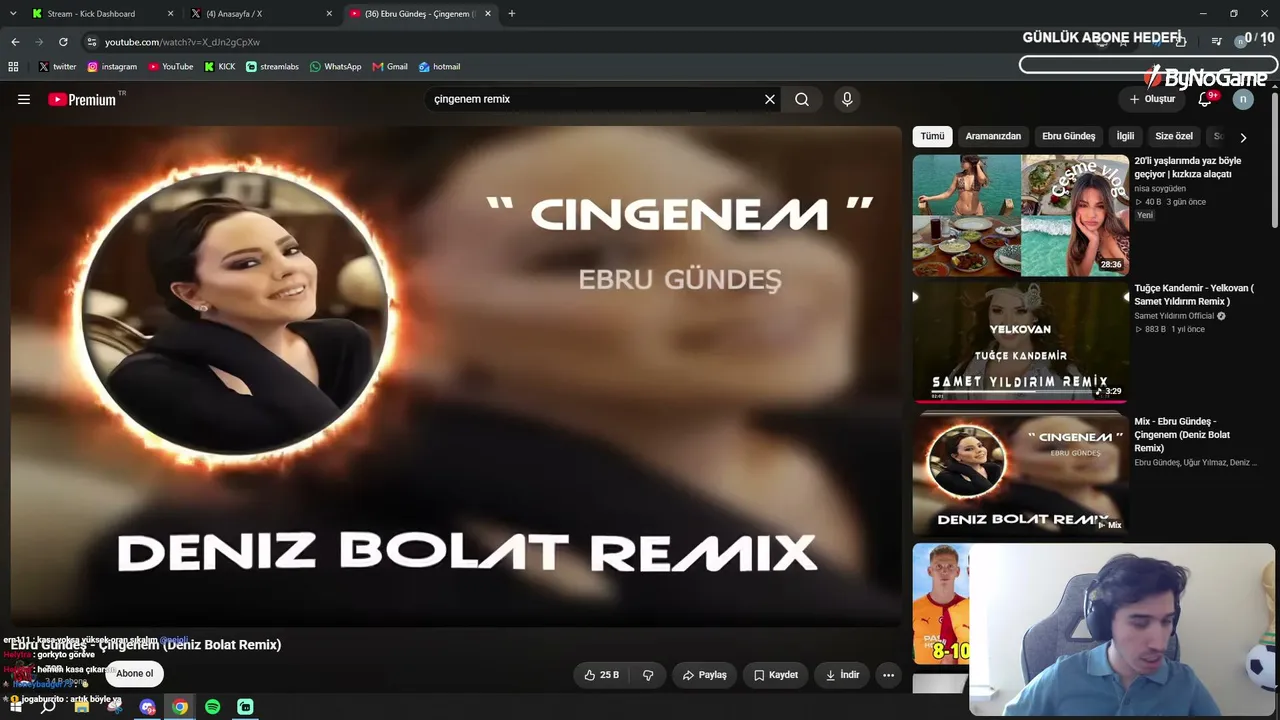The width and height of the screenshot is (1280, 720).
Task: Visit Samet Yıldırım Official channel
Action: pos(1174,316)
